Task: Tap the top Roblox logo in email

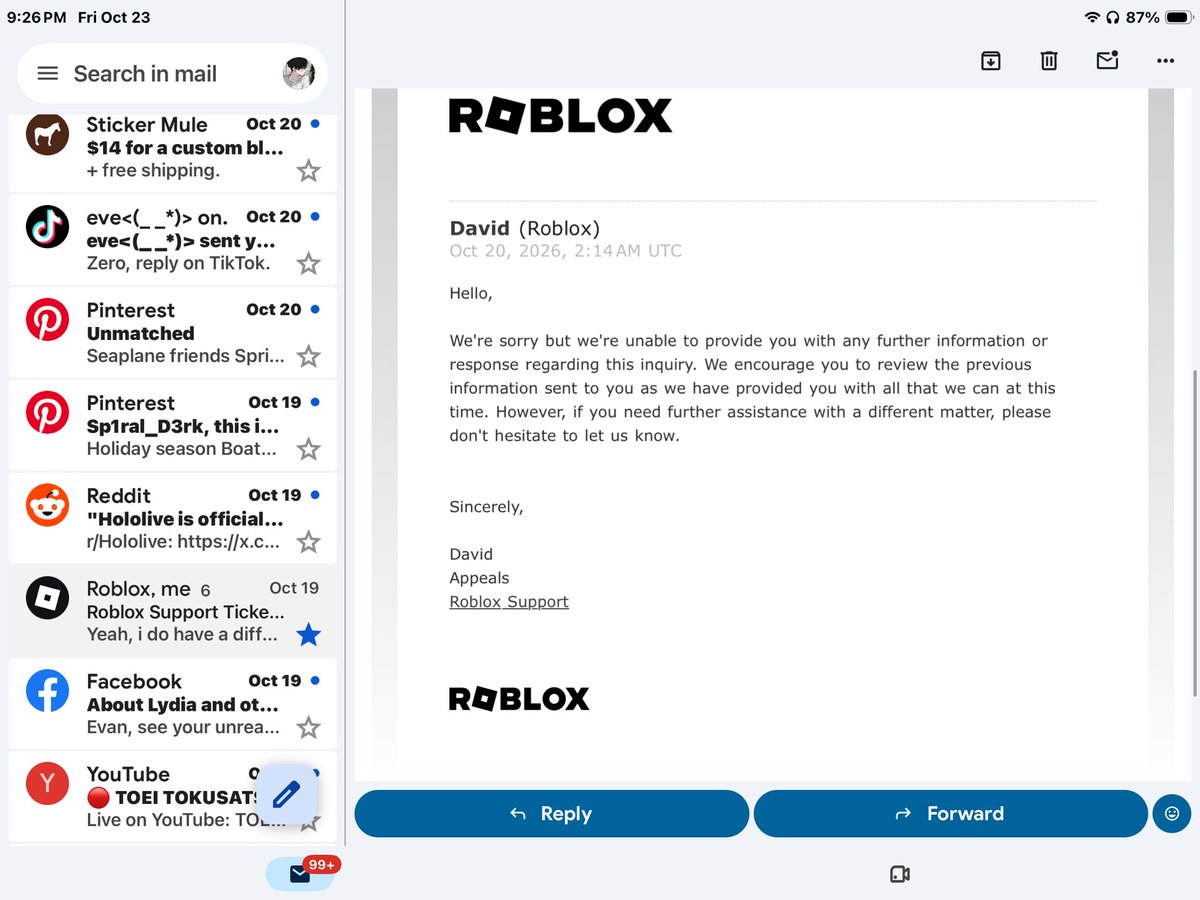Action: point(560,116)
